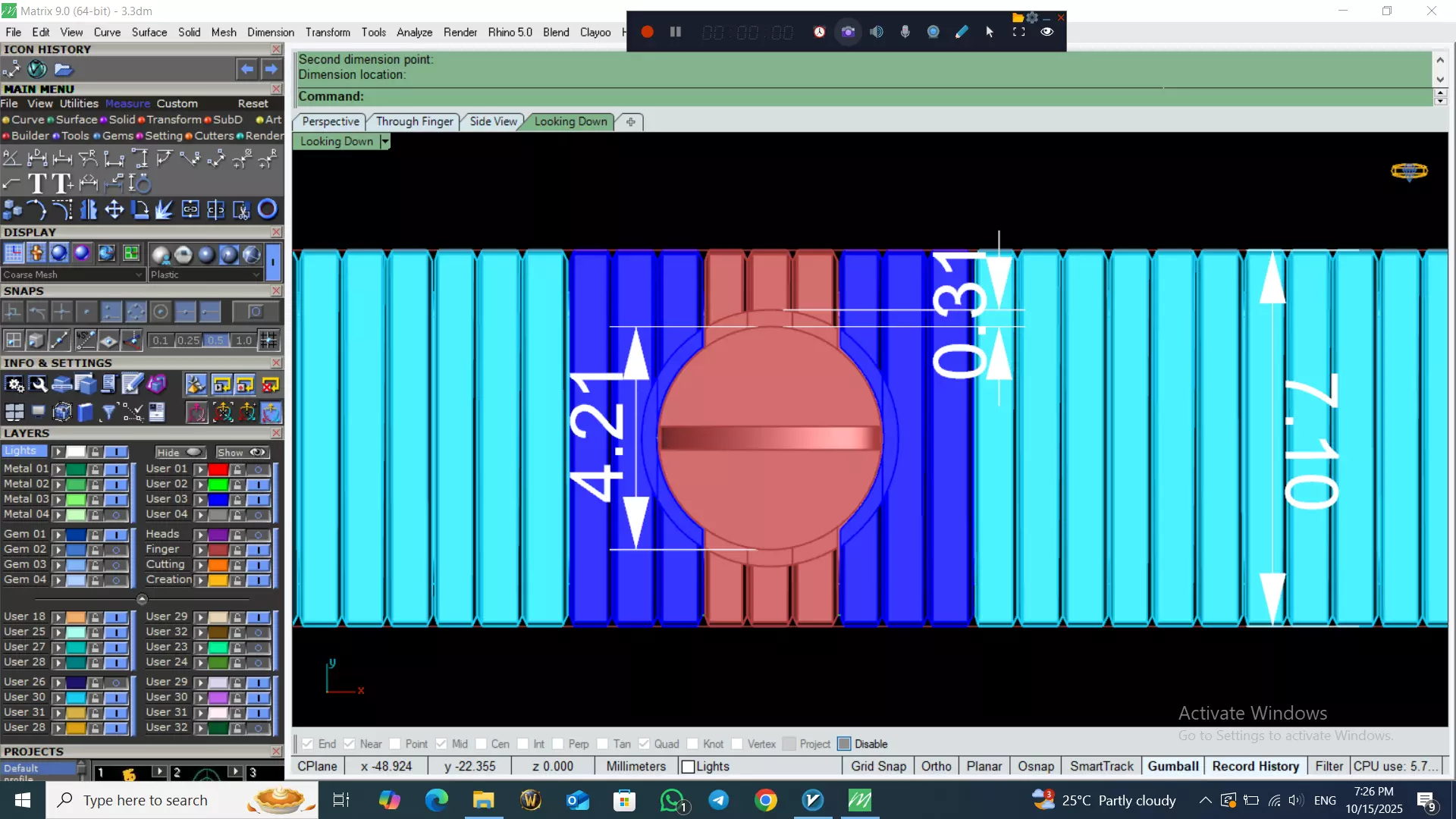The image size is (1456, 819).
Task: Toggle the Quad osnap checkbox
Action: [644, 744]
